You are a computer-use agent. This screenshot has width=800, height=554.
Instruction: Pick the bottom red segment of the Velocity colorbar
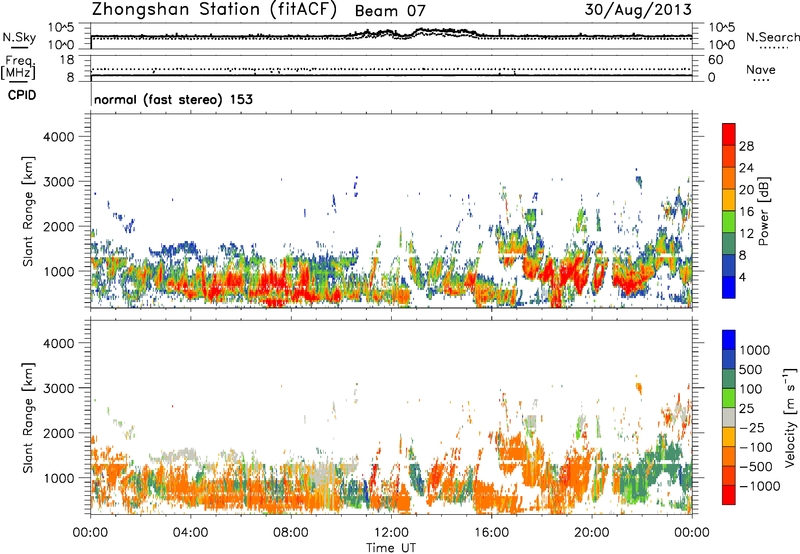(729, 494)
